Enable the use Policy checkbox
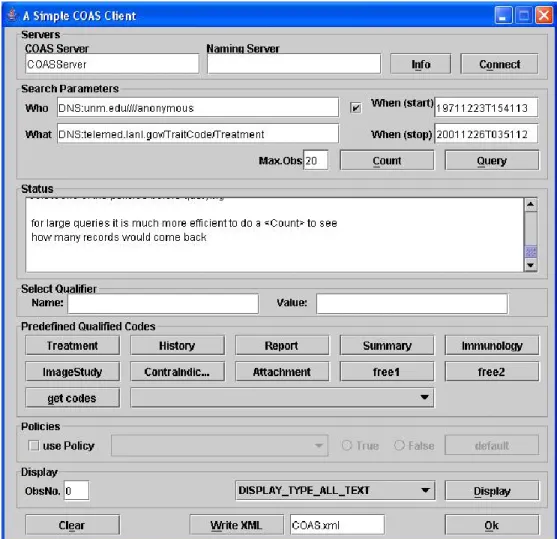 (34, 445)
